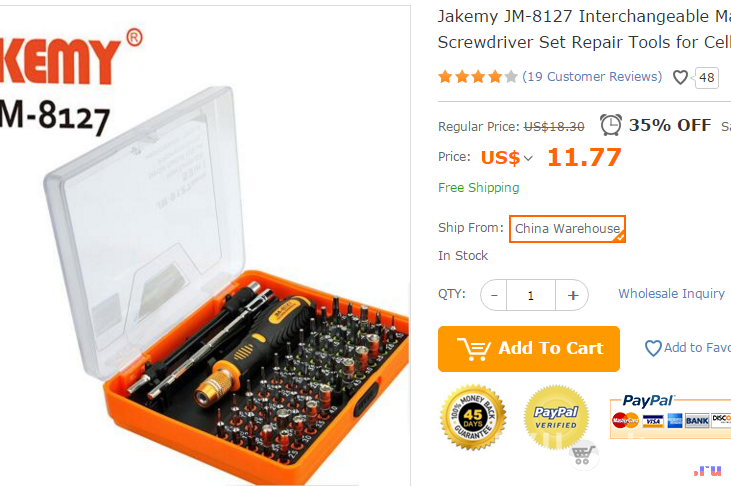Click the Wholesale Inquiry link

click(x=671, y=293)
